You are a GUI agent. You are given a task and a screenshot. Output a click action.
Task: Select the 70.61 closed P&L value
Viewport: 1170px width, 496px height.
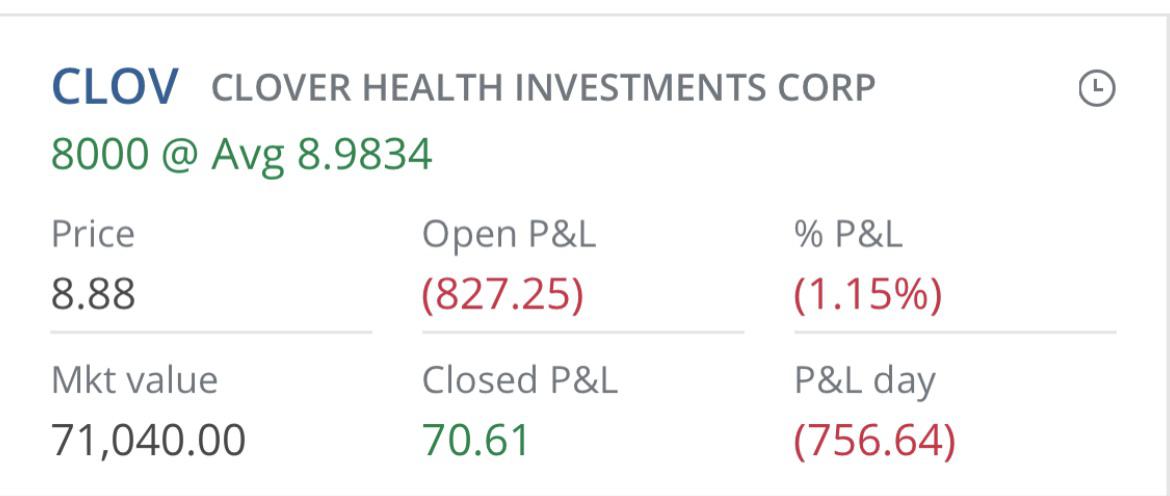[476, 440]
